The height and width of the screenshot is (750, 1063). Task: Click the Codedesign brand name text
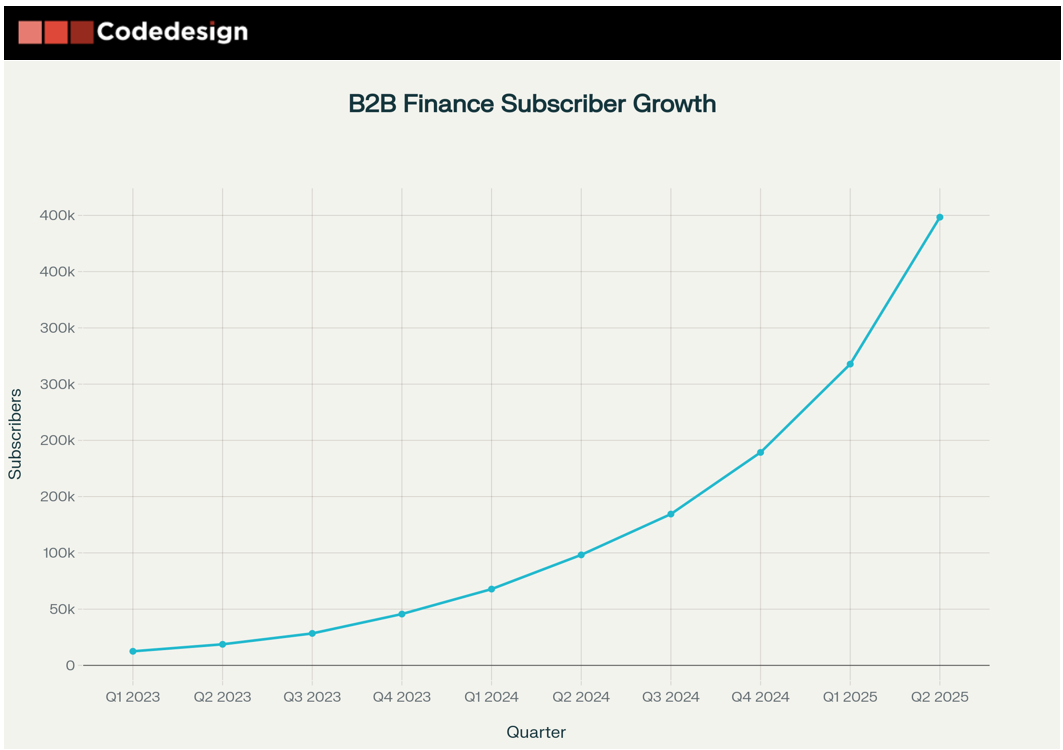tap(172, 32)
